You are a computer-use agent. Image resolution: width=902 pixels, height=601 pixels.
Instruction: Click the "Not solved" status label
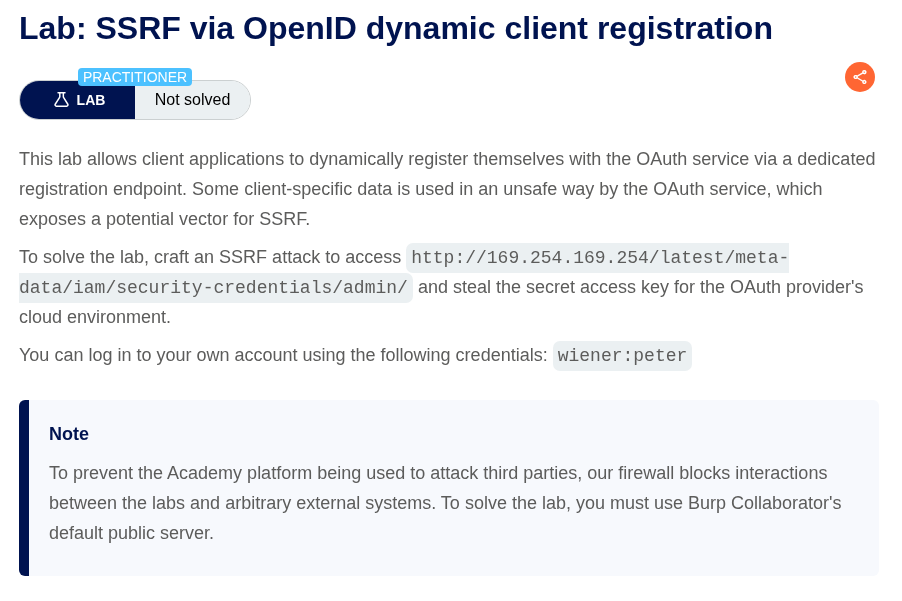192,100
